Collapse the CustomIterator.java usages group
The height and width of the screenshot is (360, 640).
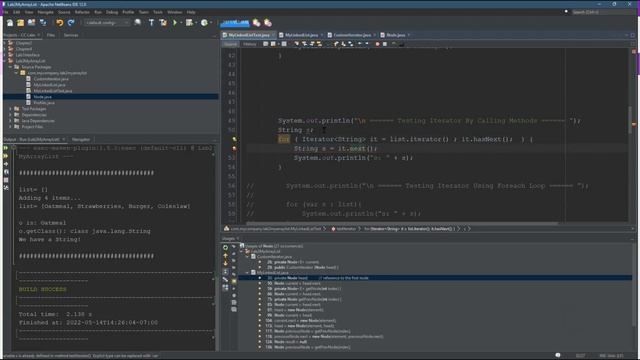[248, 257]
